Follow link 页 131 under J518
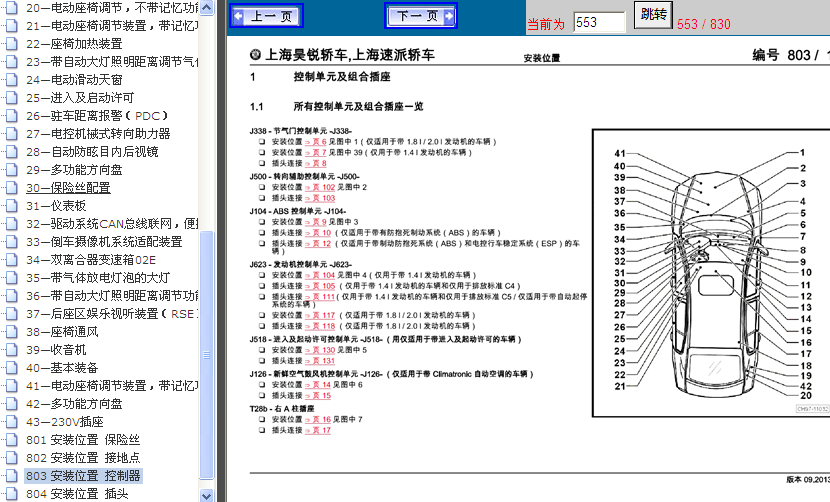Screen dimensions: 830x502 (x=320, y=361)
